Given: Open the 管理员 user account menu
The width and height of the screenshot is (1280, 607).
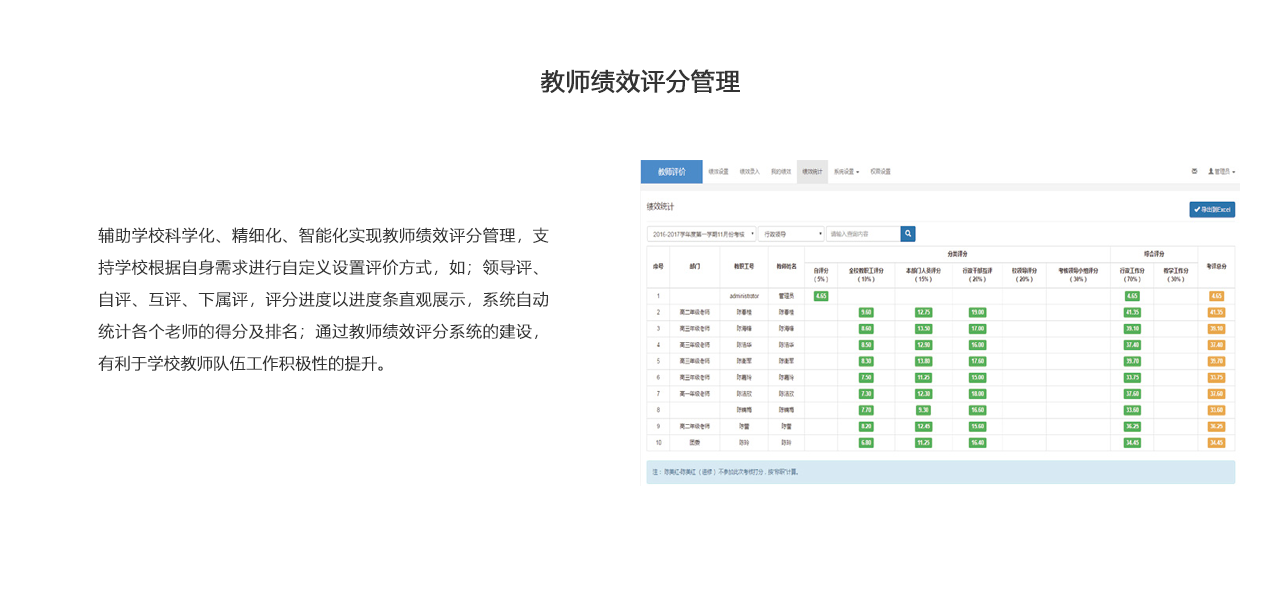Looking at the screenshot, I should tap(1222, 172).
